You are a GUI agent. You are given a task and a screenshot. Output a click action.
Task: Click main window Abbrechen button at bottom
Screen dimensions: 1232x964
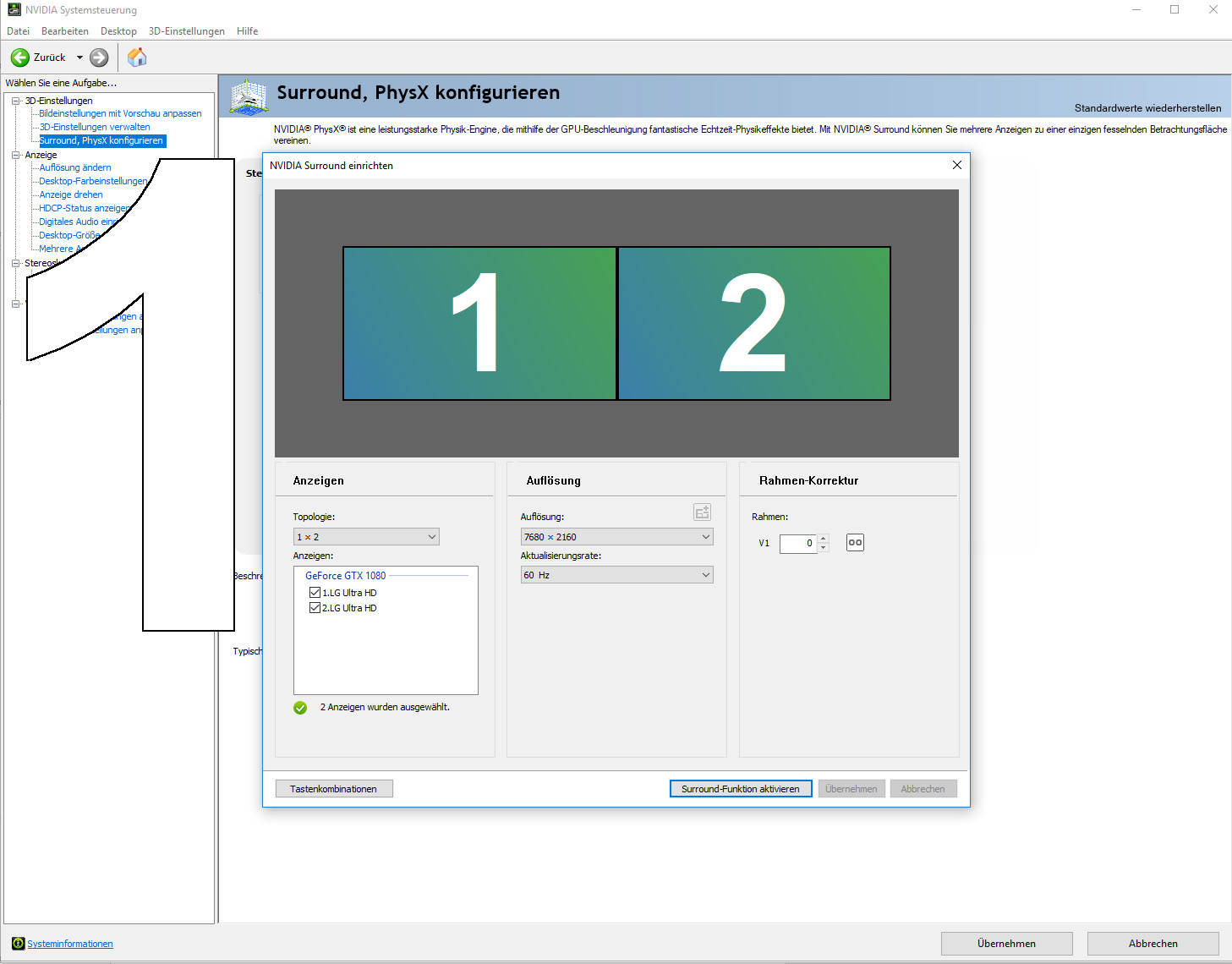1153,944
